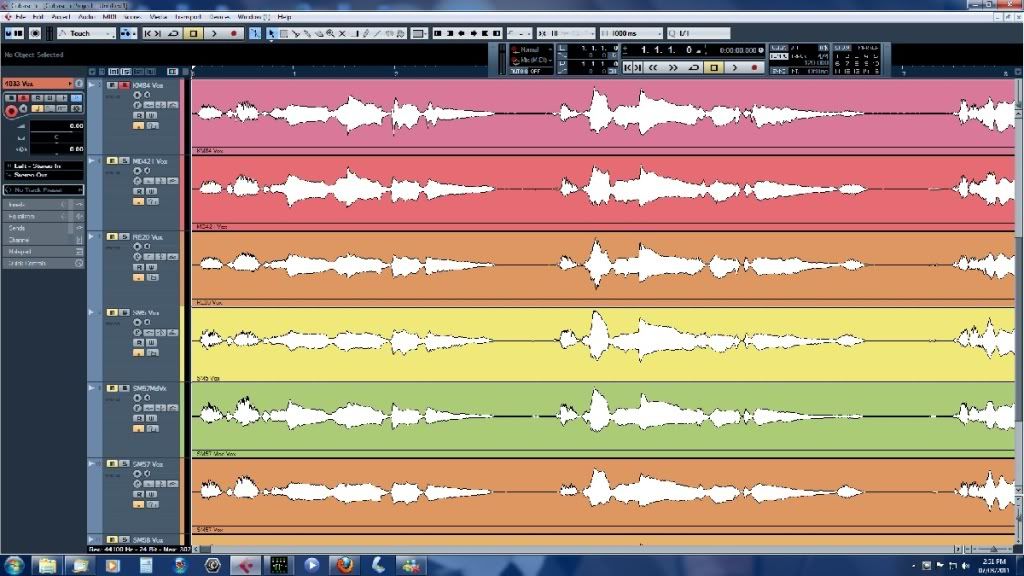
Task: Click edit channel settings on KM84 Vox
Action: 138,105
